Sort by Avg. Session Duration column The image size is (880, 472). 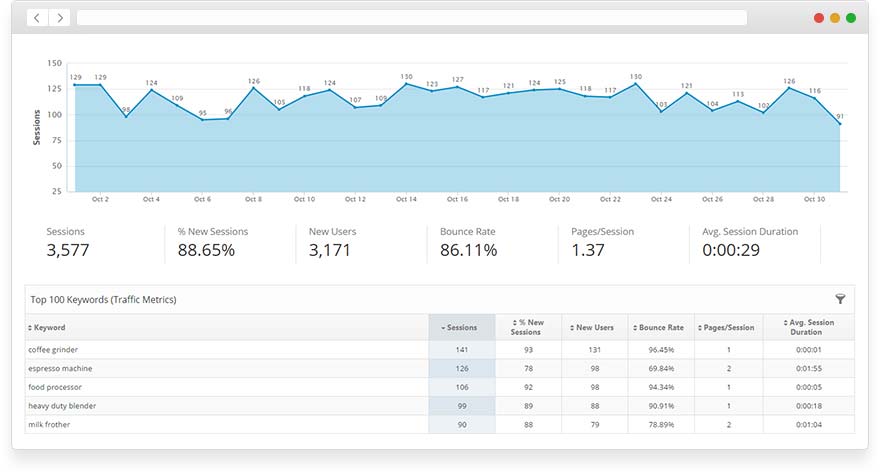click(x=808, y=327)
